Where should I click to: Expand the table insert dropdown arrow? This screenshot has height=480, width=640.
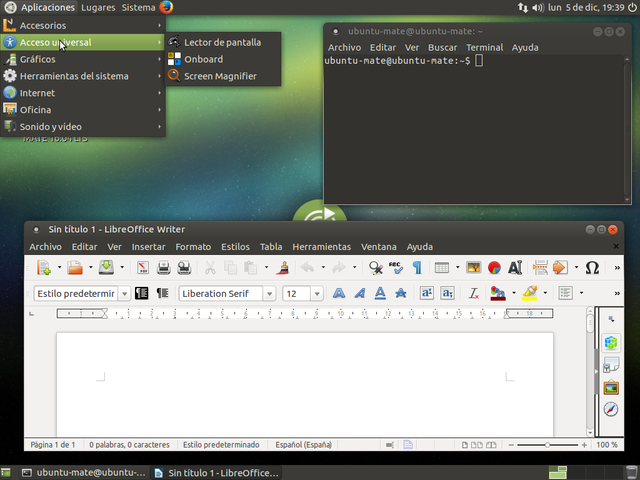coord(458,268)
